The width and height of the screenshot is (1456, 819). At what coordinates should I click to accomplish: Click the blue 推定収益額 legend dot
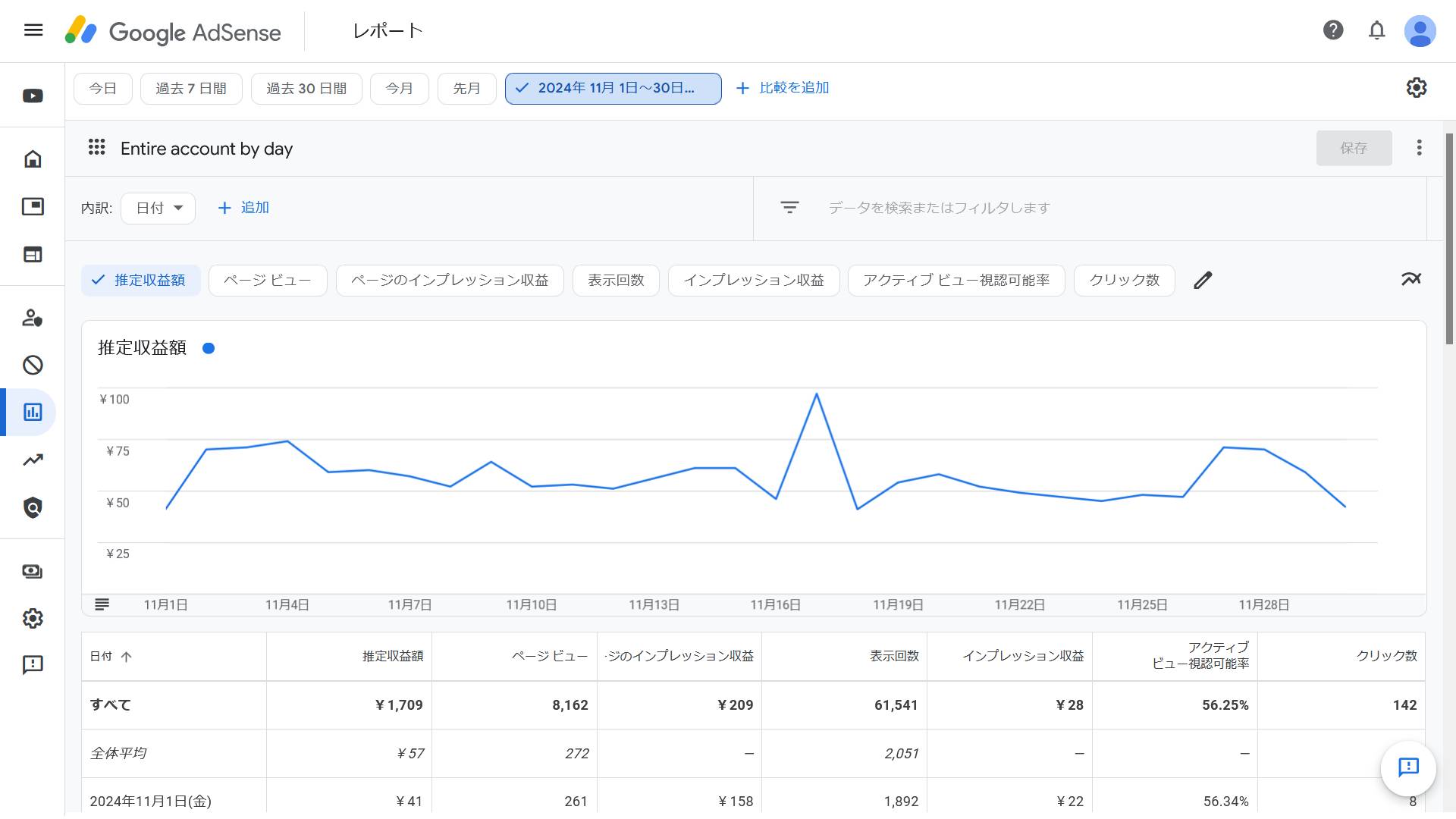(209, 348)
